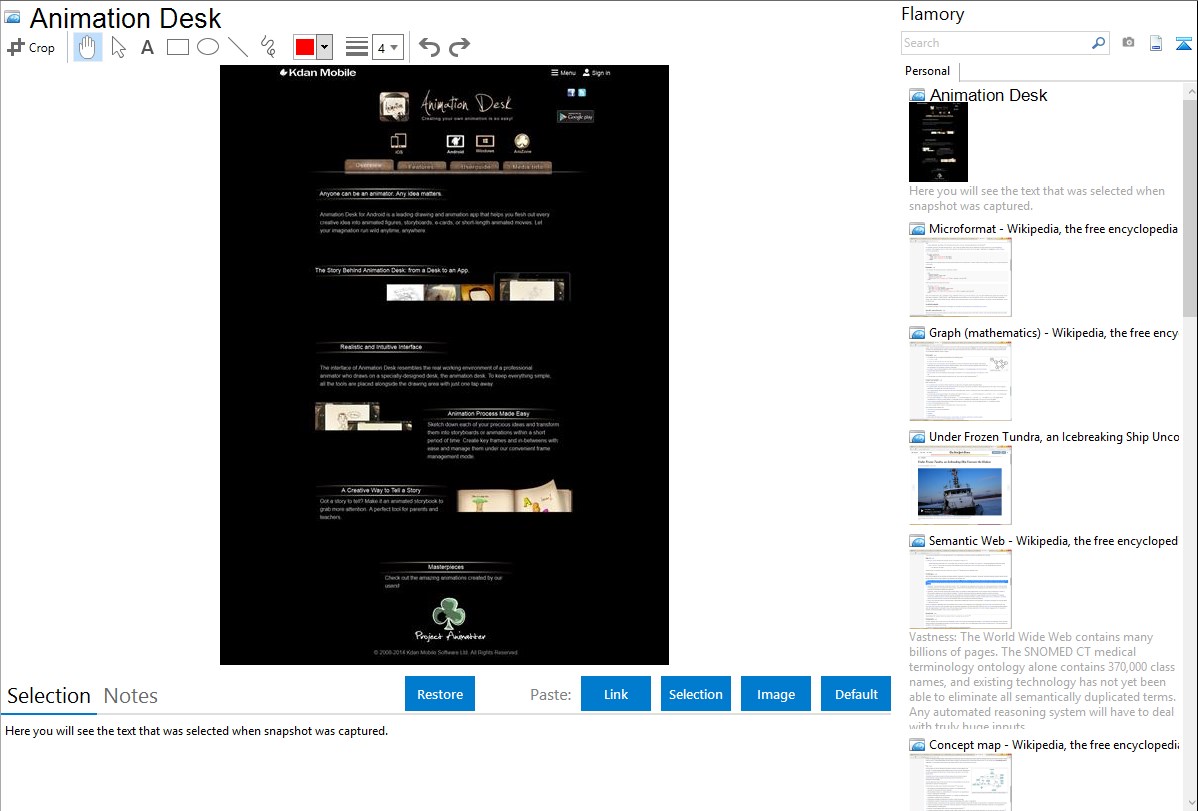Open the color picker dropdown arrow

(324, 47)
